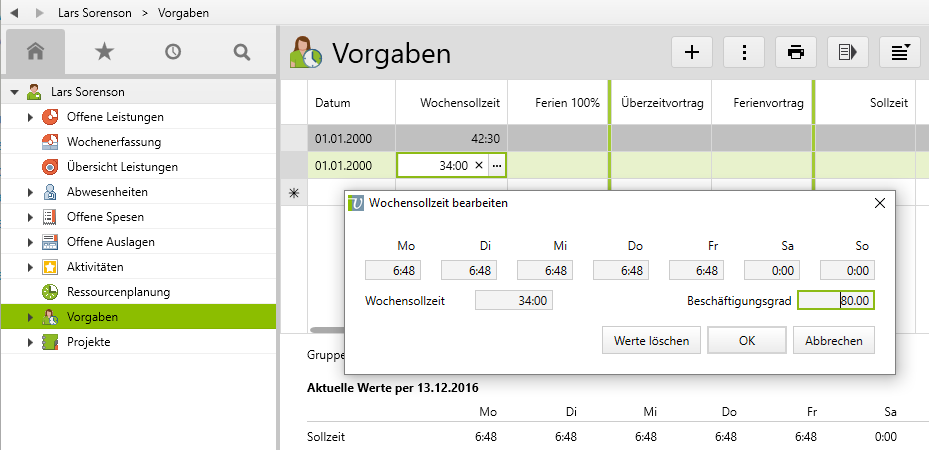
Task: Click the ellipsis button in Wochensollzeit cell
Action: (x=497, y=165)
